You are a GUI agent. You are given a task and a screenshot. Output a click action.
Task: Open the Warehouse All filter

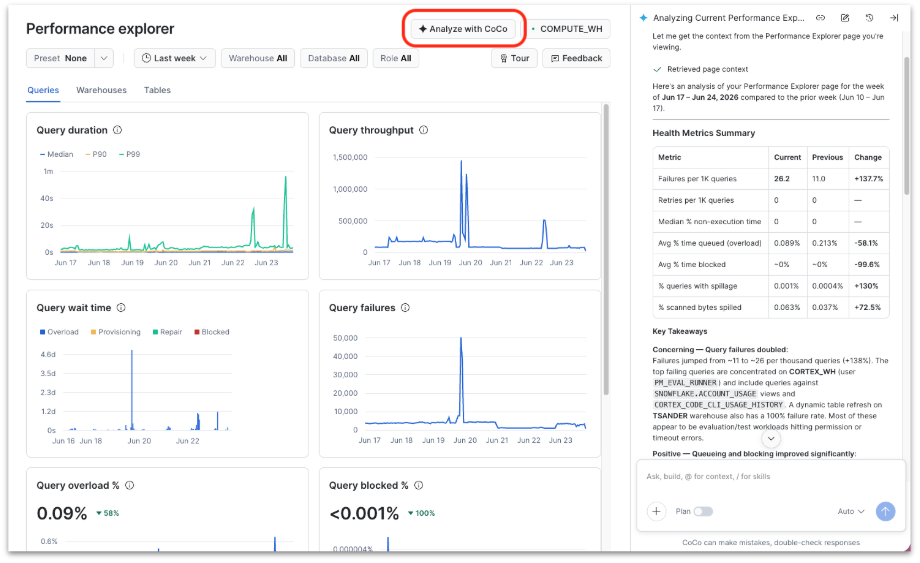(x=258, y=58)
